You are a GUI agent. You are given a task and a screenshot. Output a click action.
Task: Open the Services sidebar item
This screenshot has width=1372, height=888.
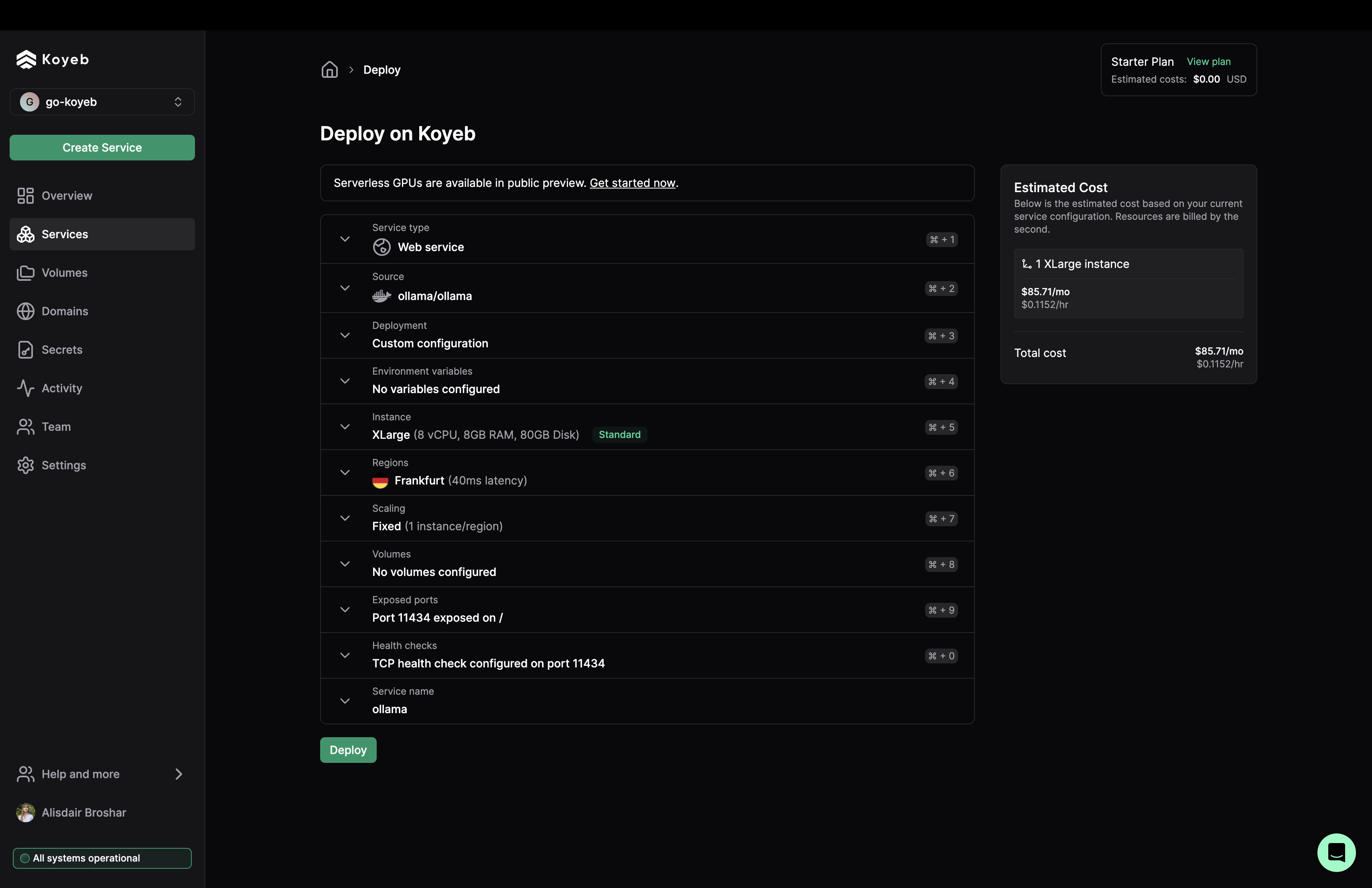coord(102,234)
